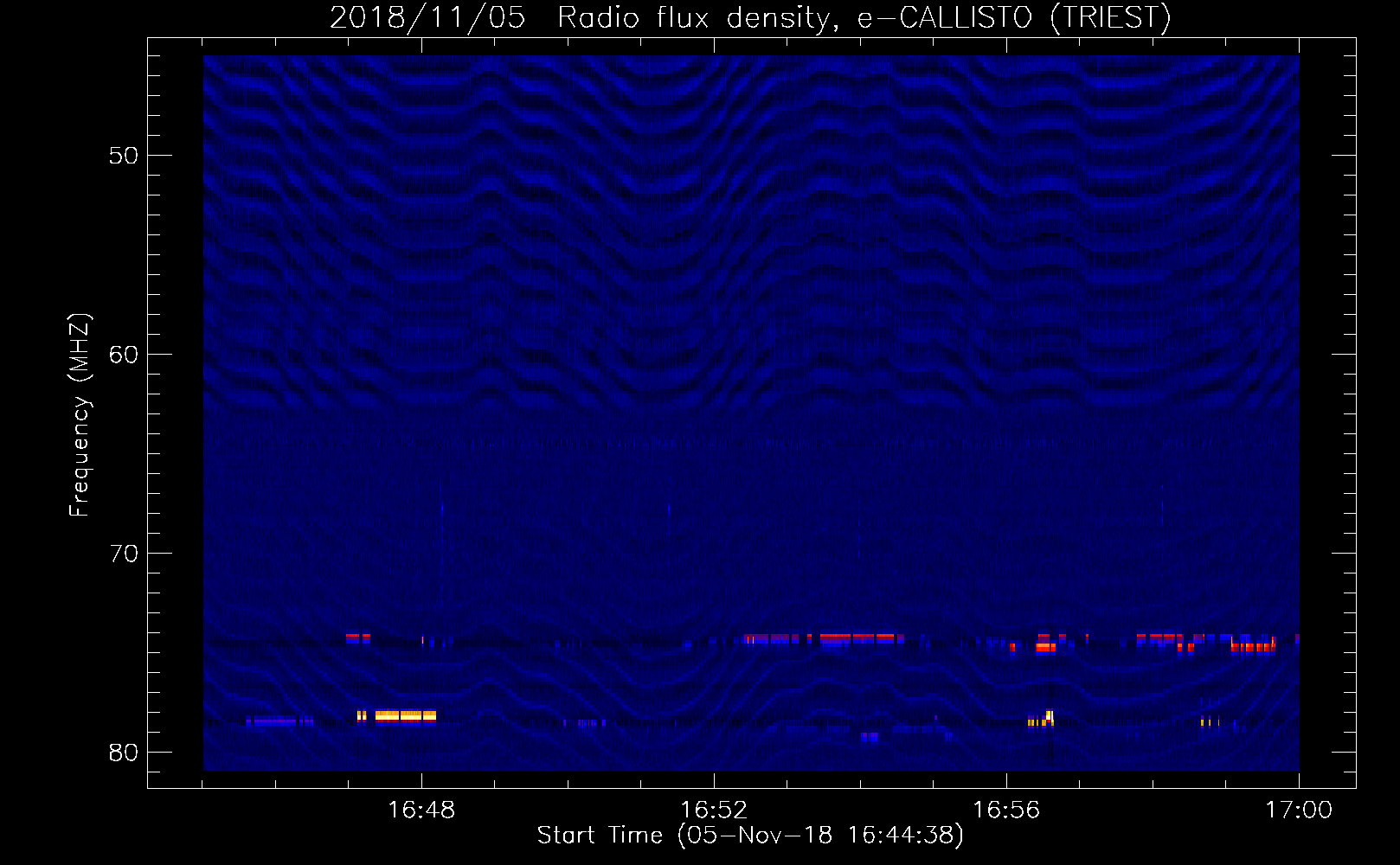Click the time tick label 16:48
The height and width of the screenshot is (865, 1400).
click(421, 810)
